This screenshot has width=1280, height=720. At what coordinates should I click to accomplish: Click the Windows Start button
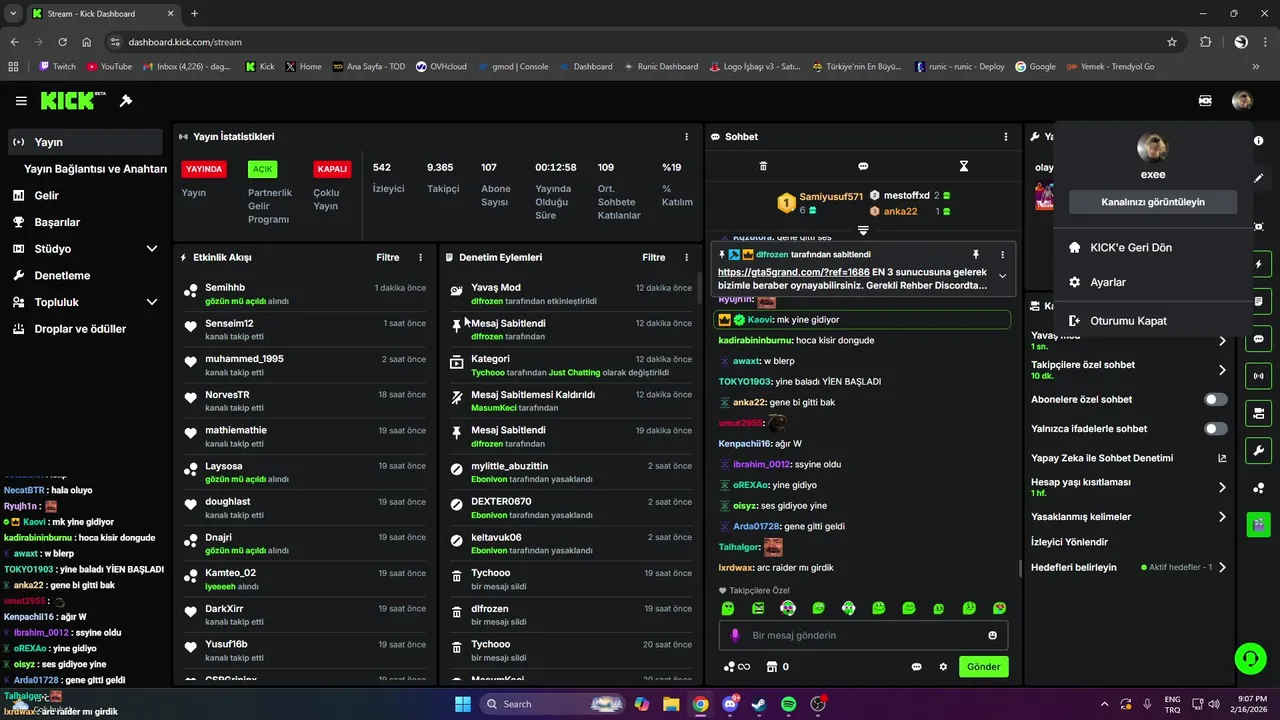tap(463, 704)
